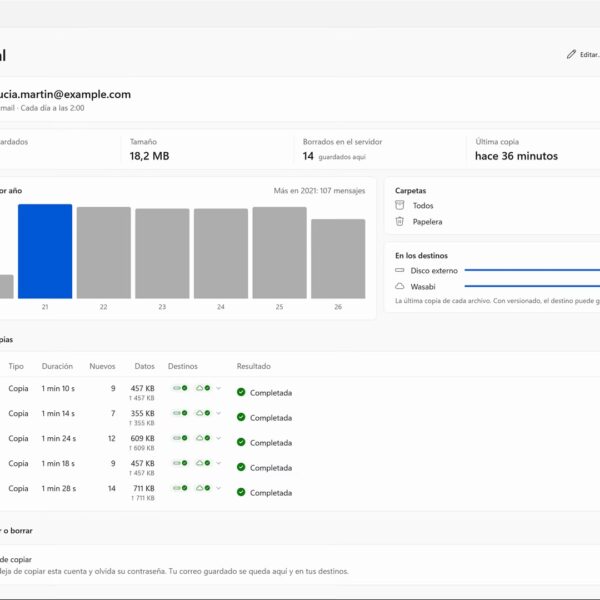Click cloud destination status in 1 min 14 s row
This screenshot has width=600, height=600.
click(x=203, y=413)
